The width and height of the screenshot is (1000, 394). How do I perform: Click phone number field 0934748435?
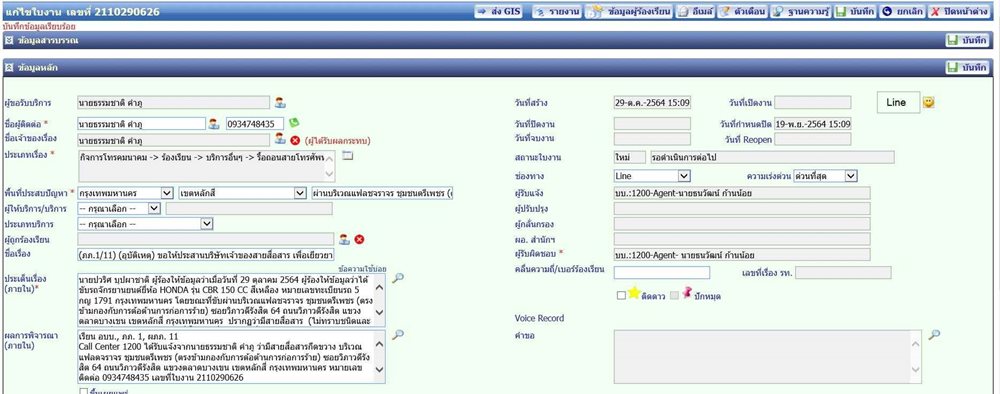(254, 124)
